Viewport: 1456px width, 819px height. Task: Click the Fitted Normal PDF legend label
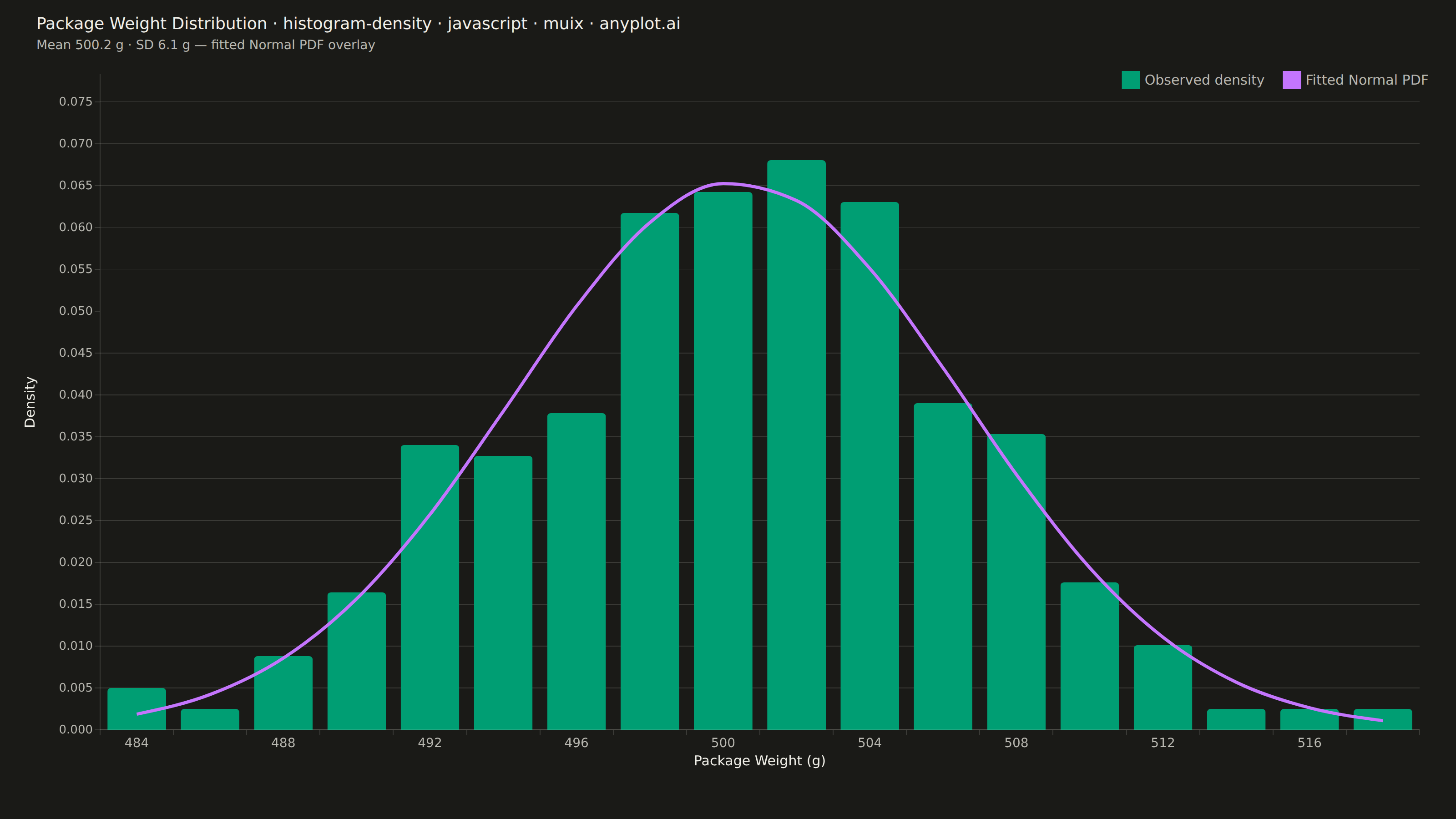pos(1367,80)
